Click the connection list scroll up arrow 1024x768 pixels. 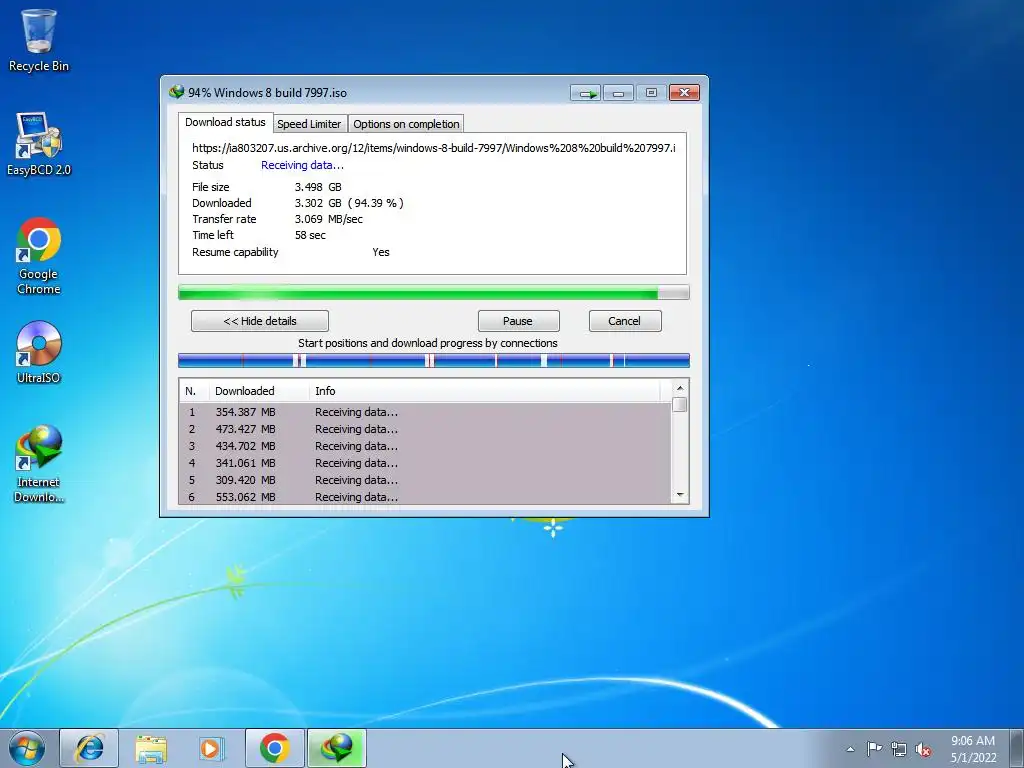coord(680,388)
